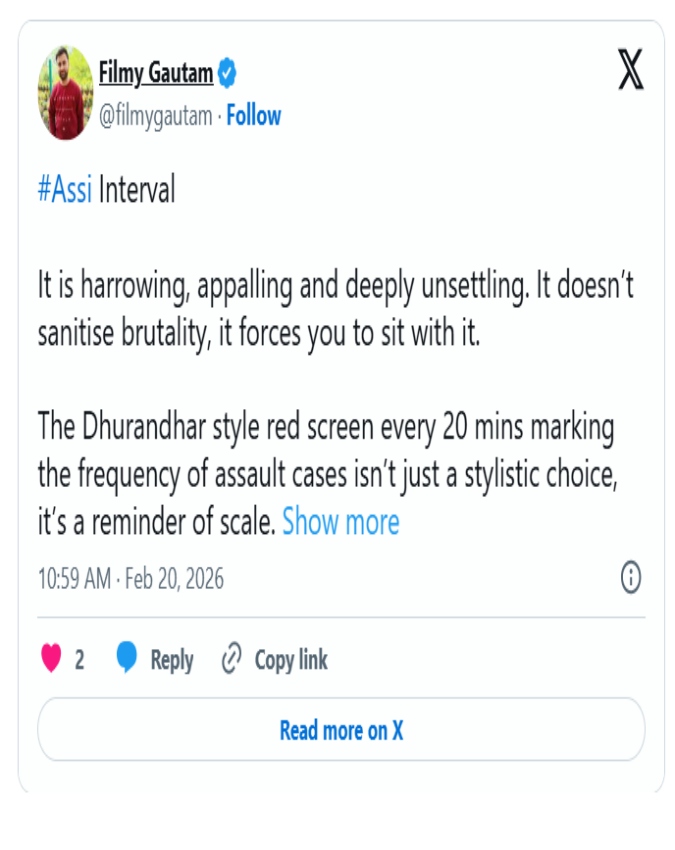Click the X logo in the corner
The height and width of the screenshot is (850, 675).
click(630, 72)
